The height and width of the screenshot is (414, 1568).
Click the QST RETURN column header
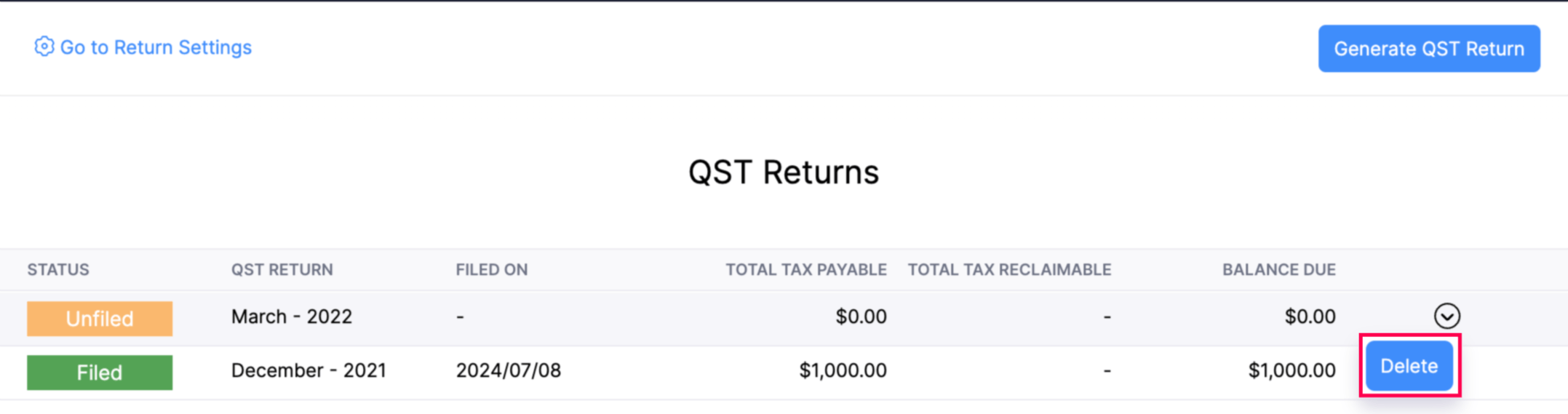[x=282, y=270]
